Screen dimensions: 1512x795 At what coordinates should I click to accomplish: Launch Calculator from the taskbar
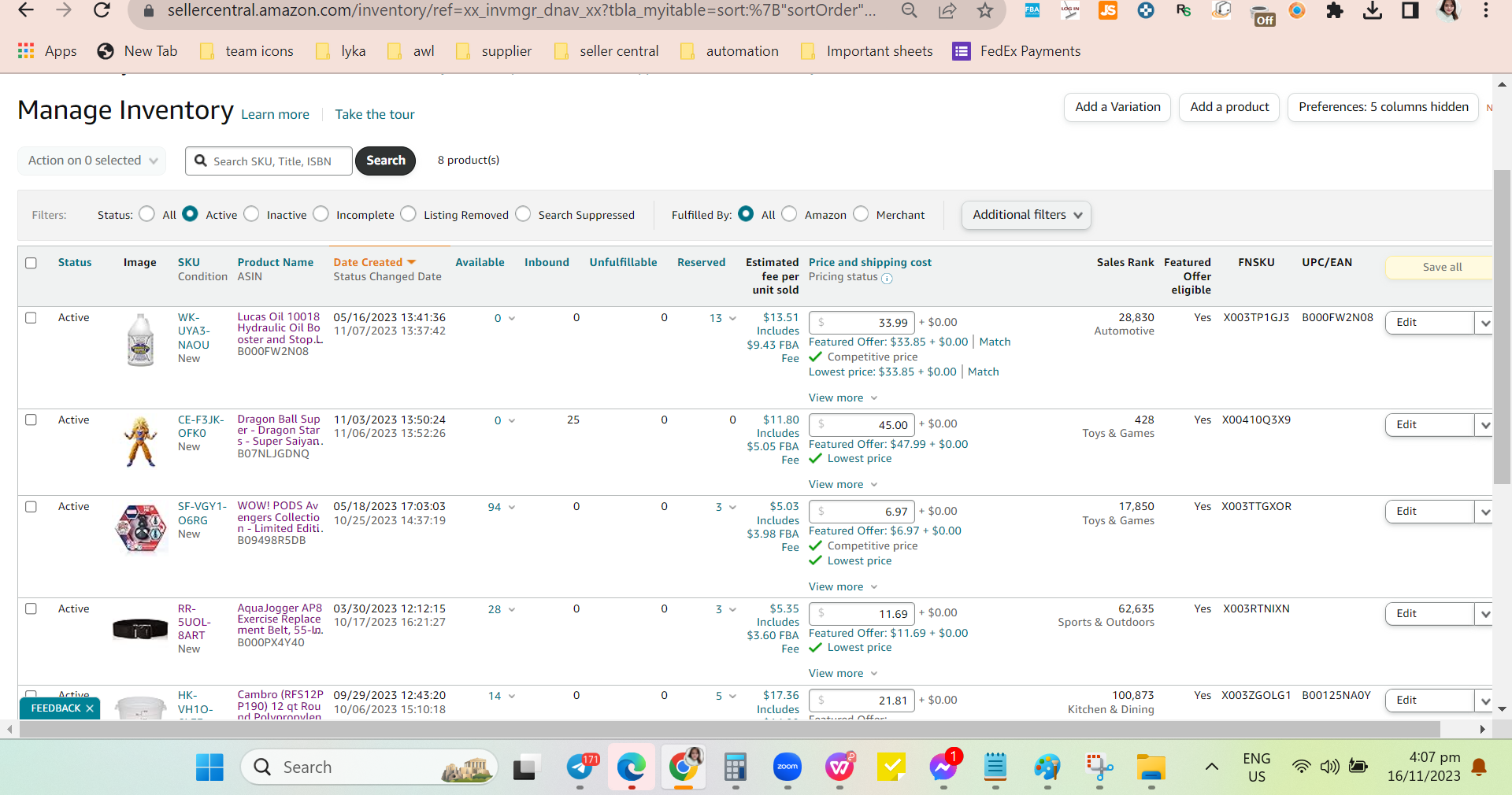[x=736, y=767]
